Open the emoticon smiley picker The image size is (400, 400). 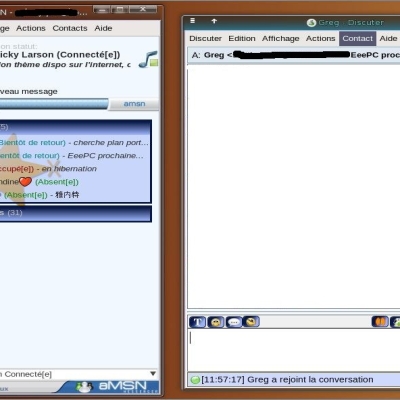216,322
